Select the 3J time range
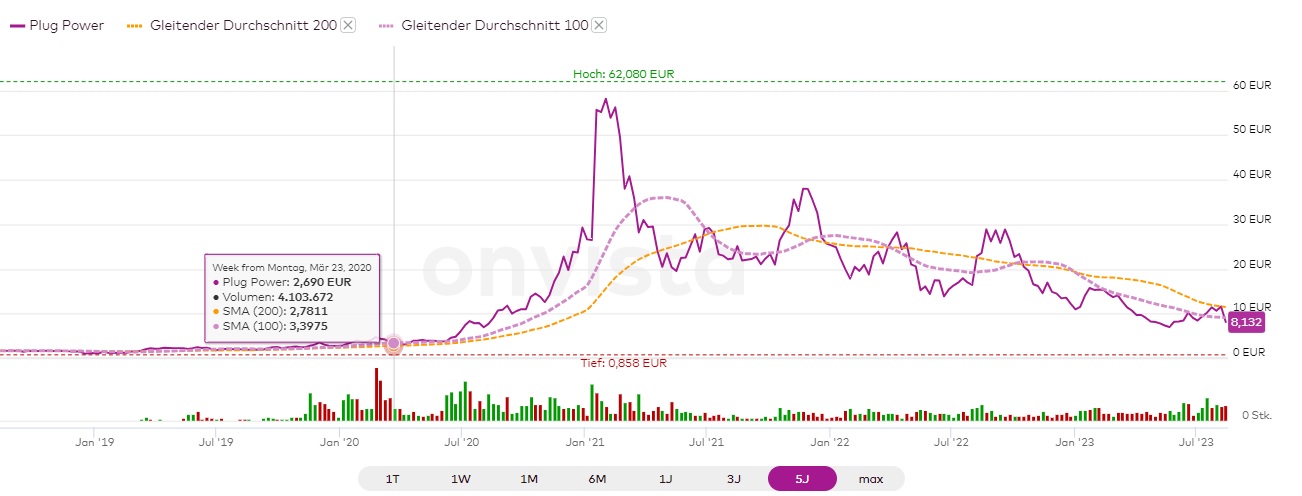 (x=733, y=479)
